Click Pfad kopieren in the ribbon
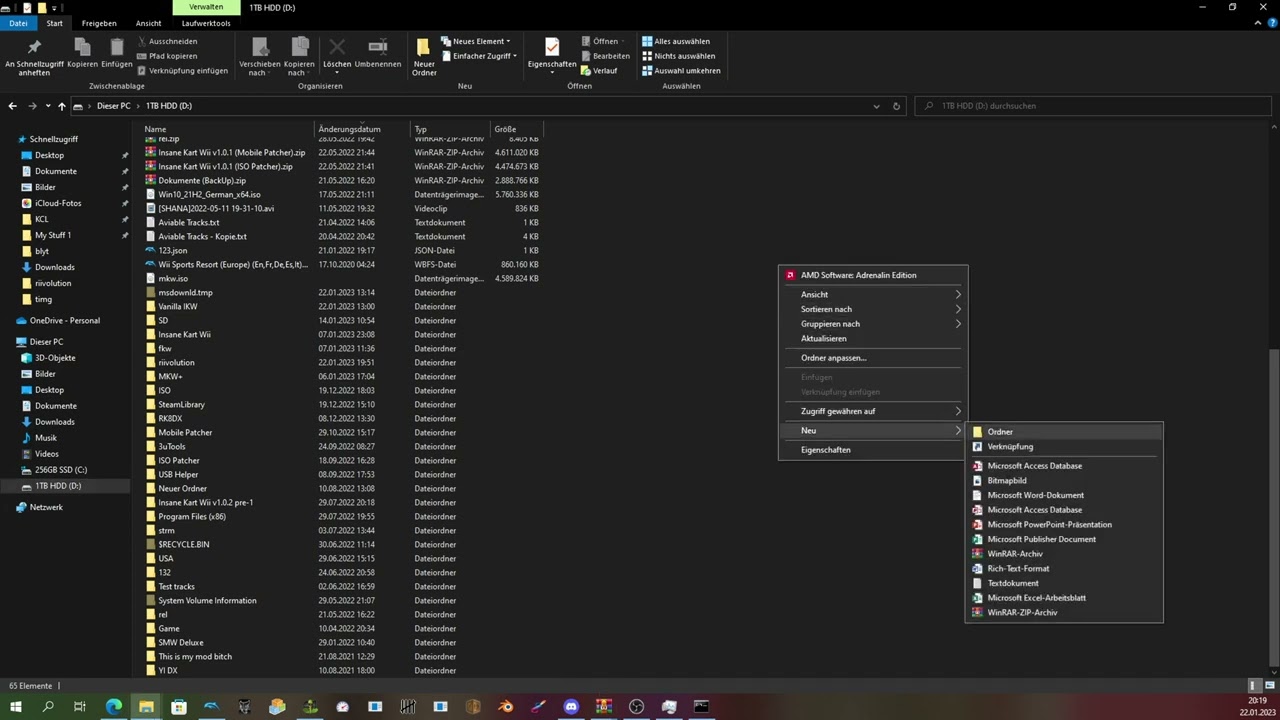1280x720 pixels. tap(168, 56)
